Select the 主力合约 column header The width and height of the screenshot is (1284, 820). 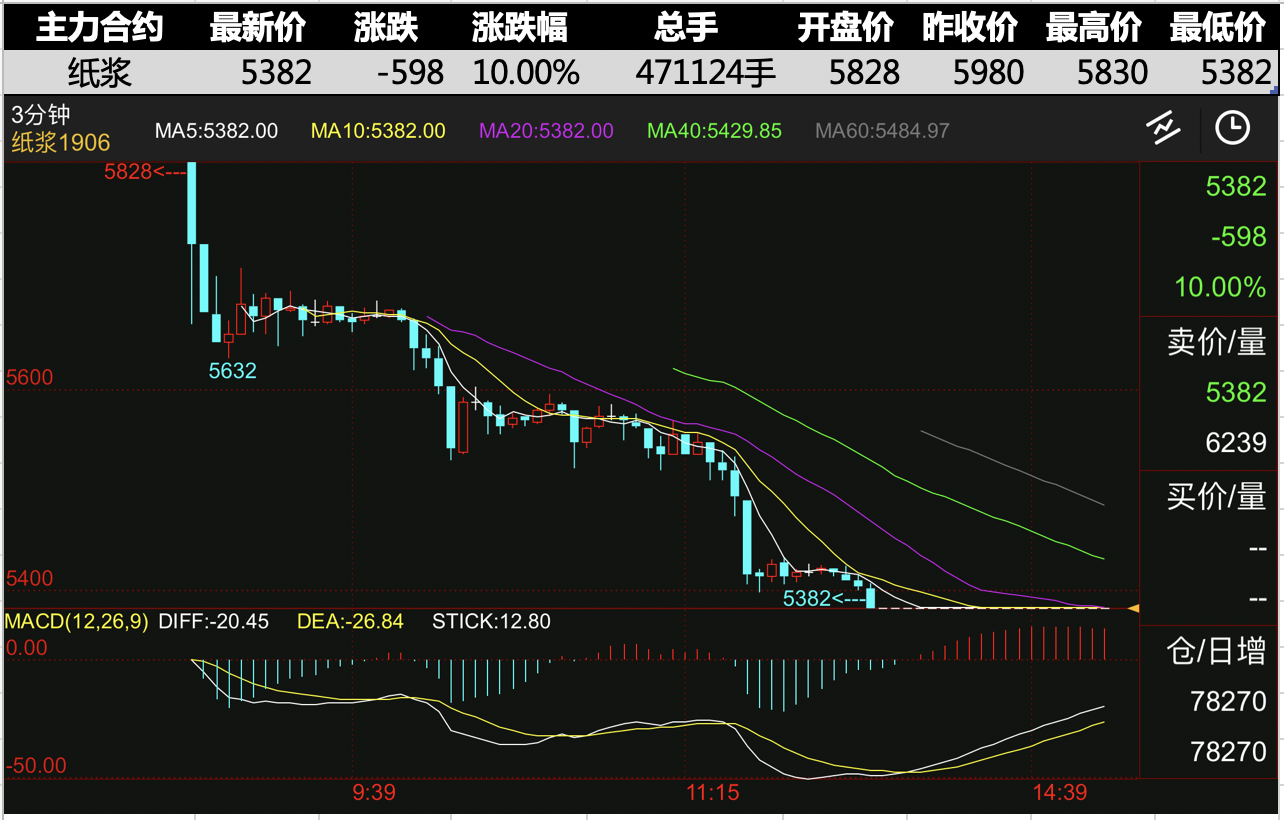coord(100,28)
